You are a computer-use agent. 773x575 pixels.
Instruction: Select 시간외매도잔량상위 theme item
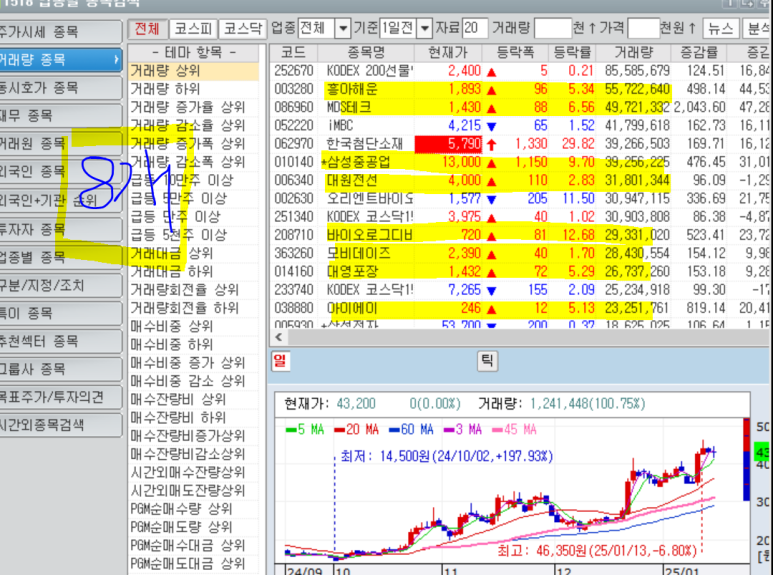[x=194, y=491]
